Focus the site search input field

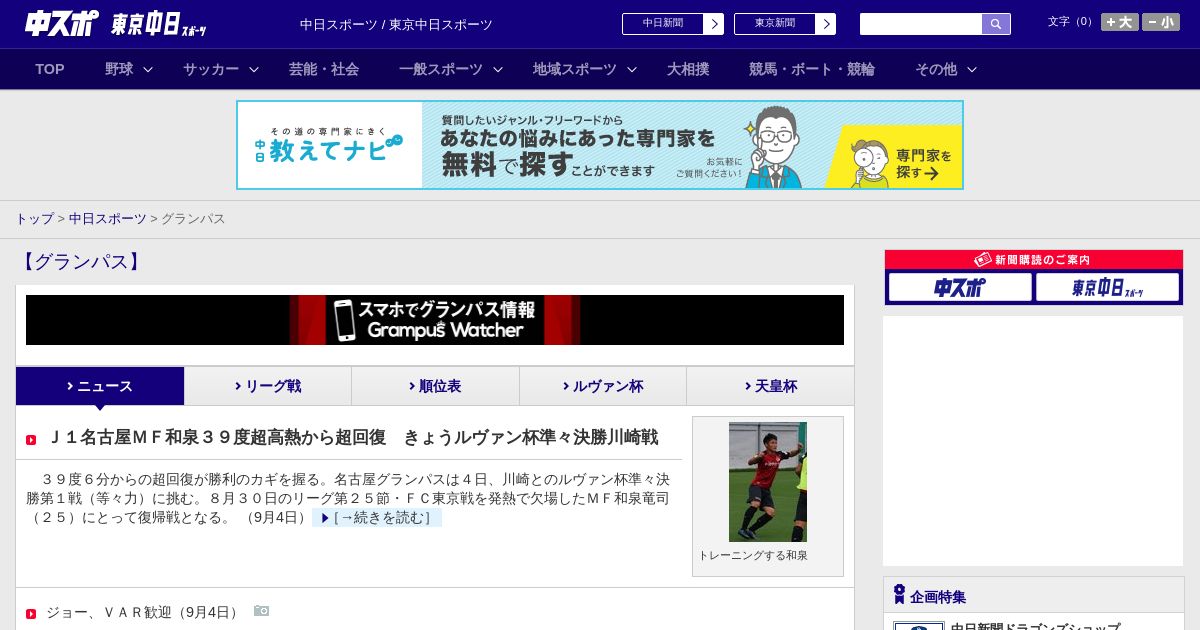(921, 24)
